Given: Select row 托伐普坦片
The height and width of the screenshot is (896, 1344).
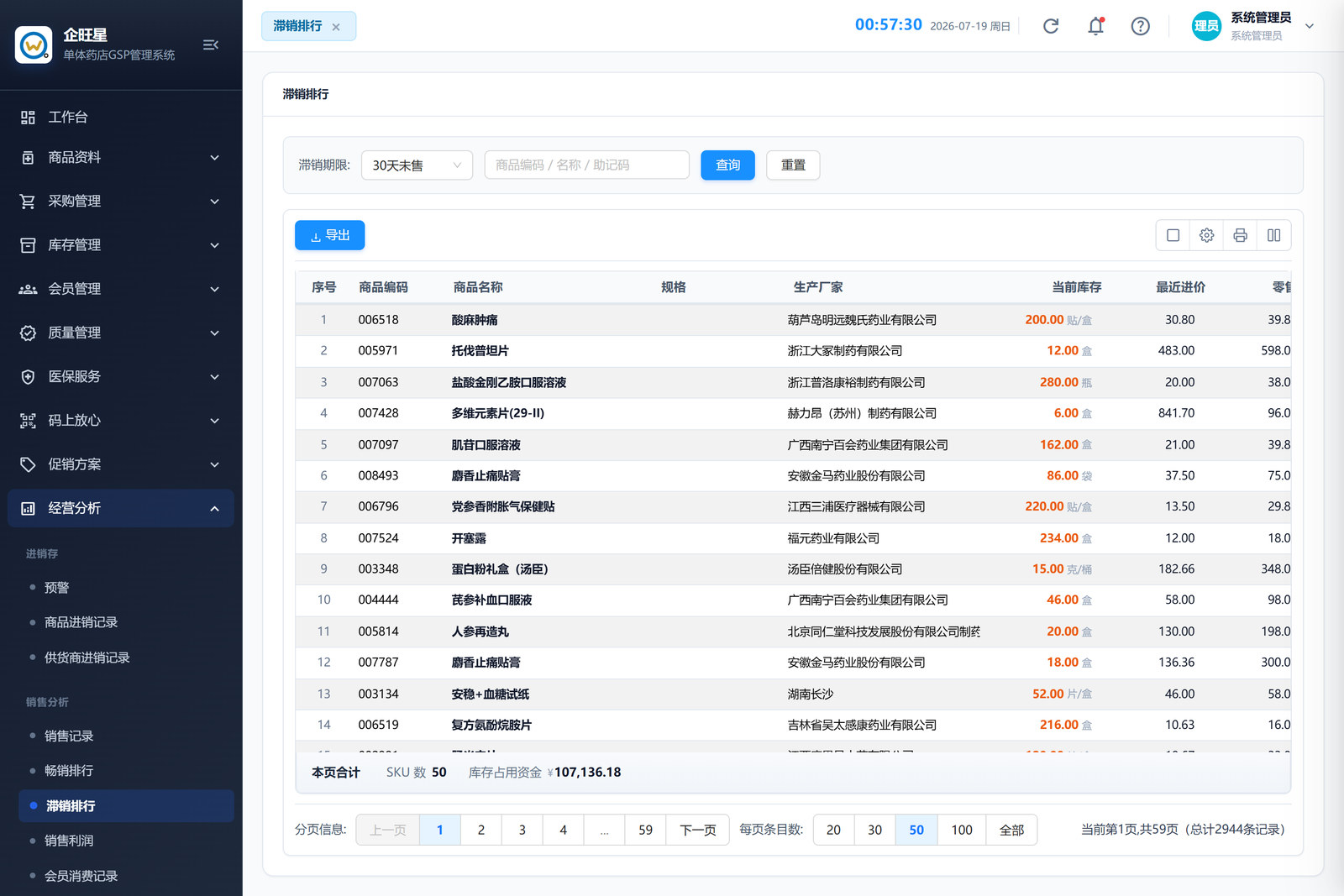Looking at the screenshot, I should (x=793, y=351).
